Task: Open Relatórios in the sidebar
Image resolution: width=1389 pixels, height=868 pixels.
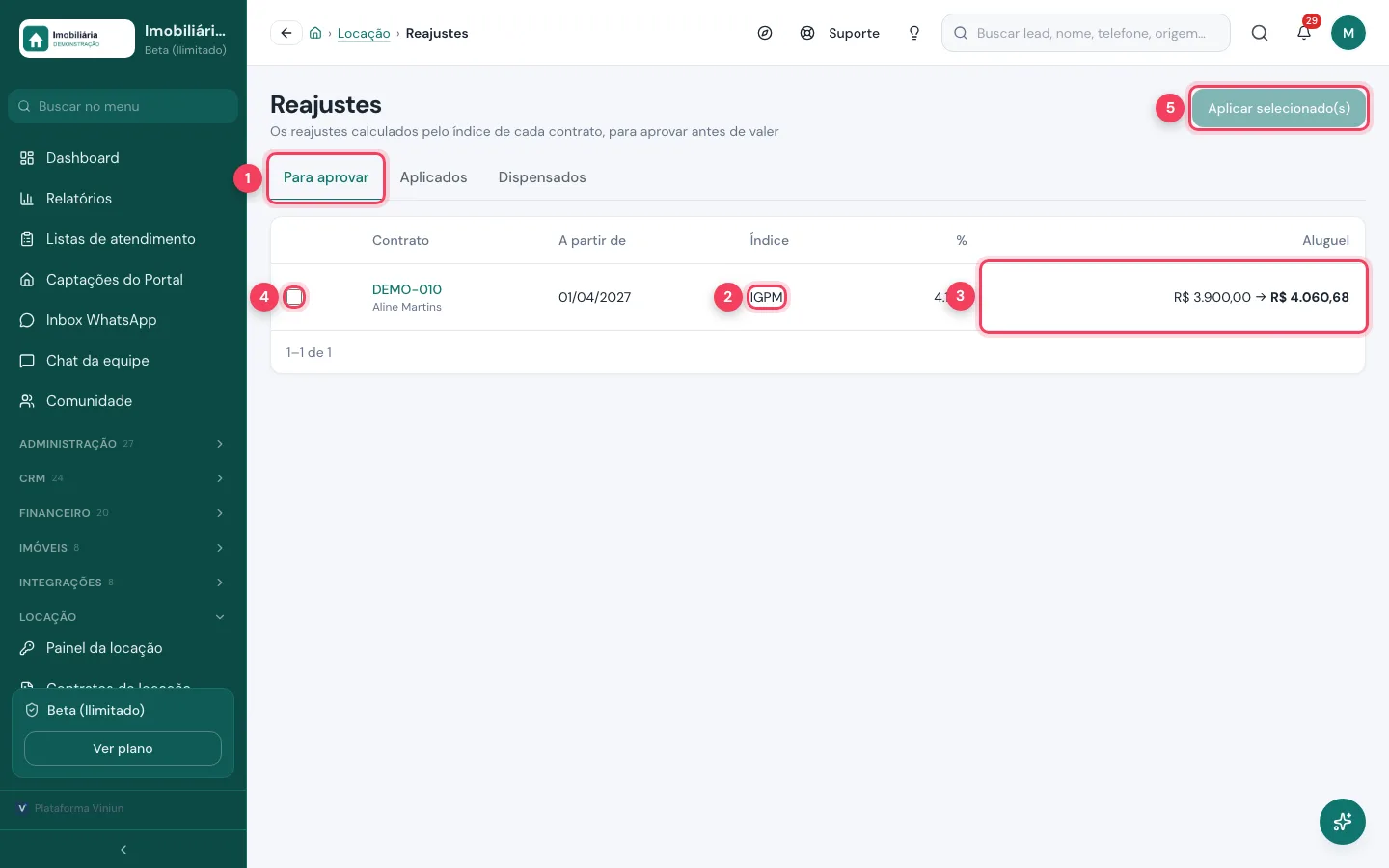Action: (x=123, y=199)
